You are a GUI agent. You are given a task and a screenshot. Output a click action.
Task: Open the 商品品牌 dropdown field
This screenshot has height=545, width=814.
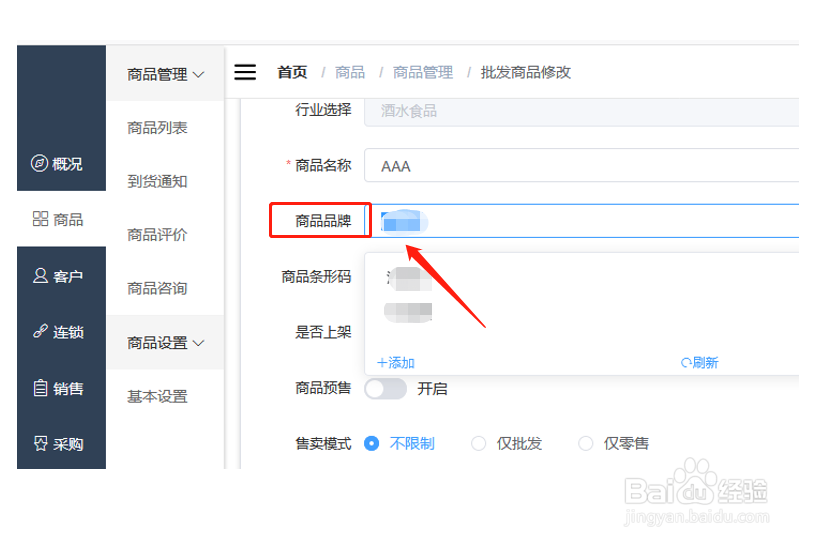tap(581, 221)
